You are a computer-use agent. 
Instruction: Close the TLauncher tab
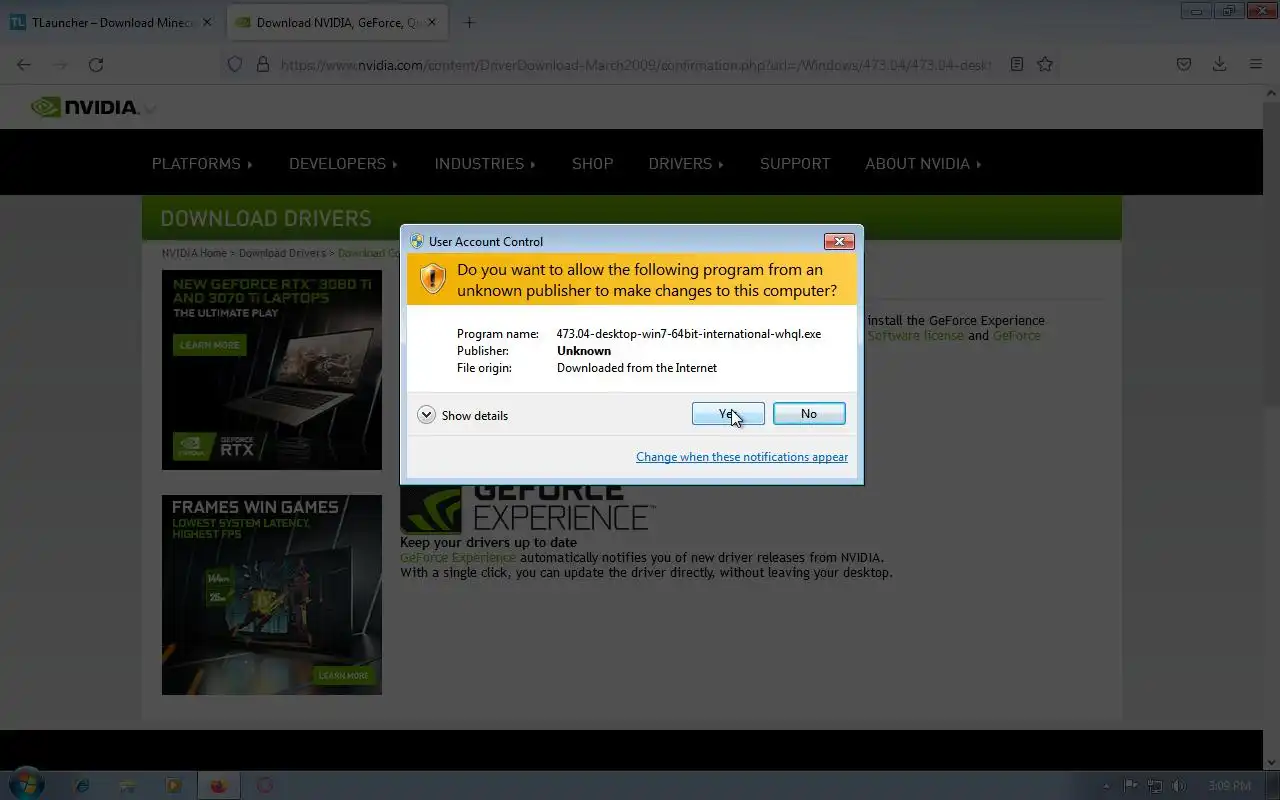(x=207, y=22)
